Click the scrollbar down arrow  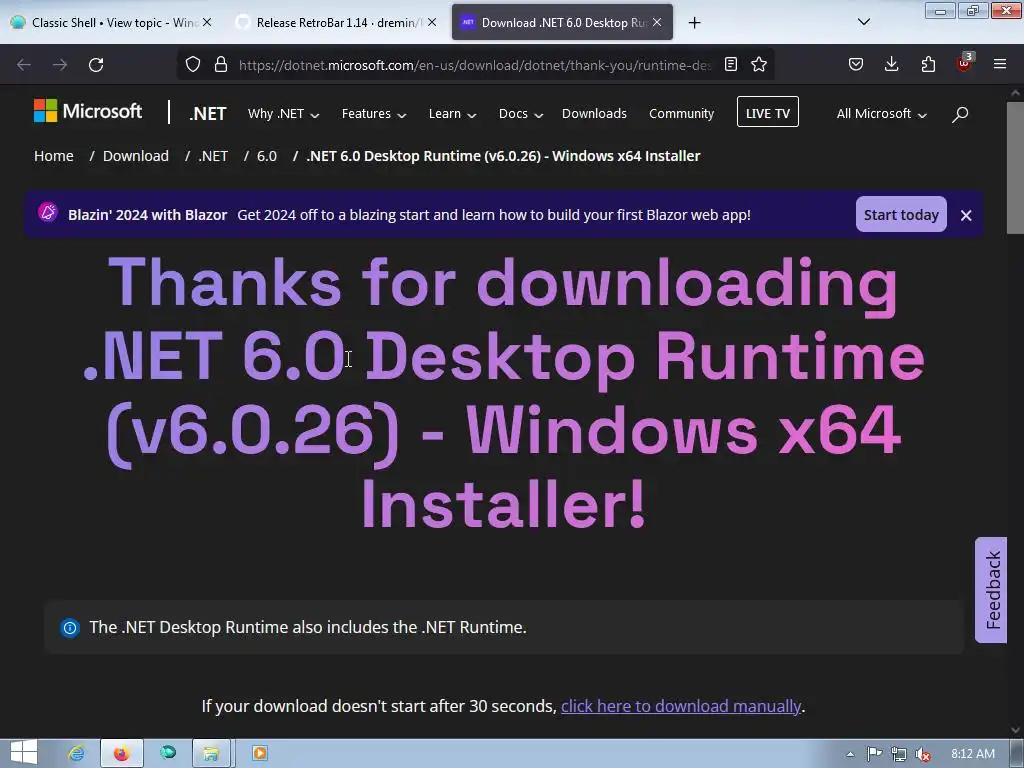(x=1016, y=730)
